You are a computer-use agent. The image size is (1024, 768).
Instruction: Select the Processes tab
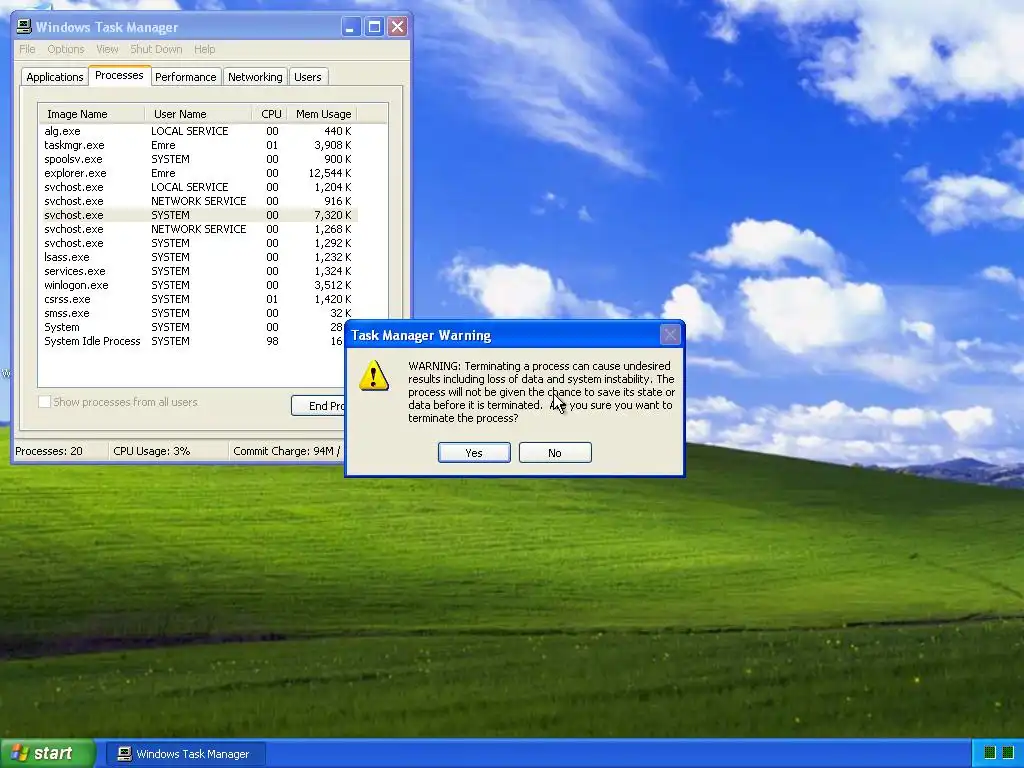(x=120, y=75)
